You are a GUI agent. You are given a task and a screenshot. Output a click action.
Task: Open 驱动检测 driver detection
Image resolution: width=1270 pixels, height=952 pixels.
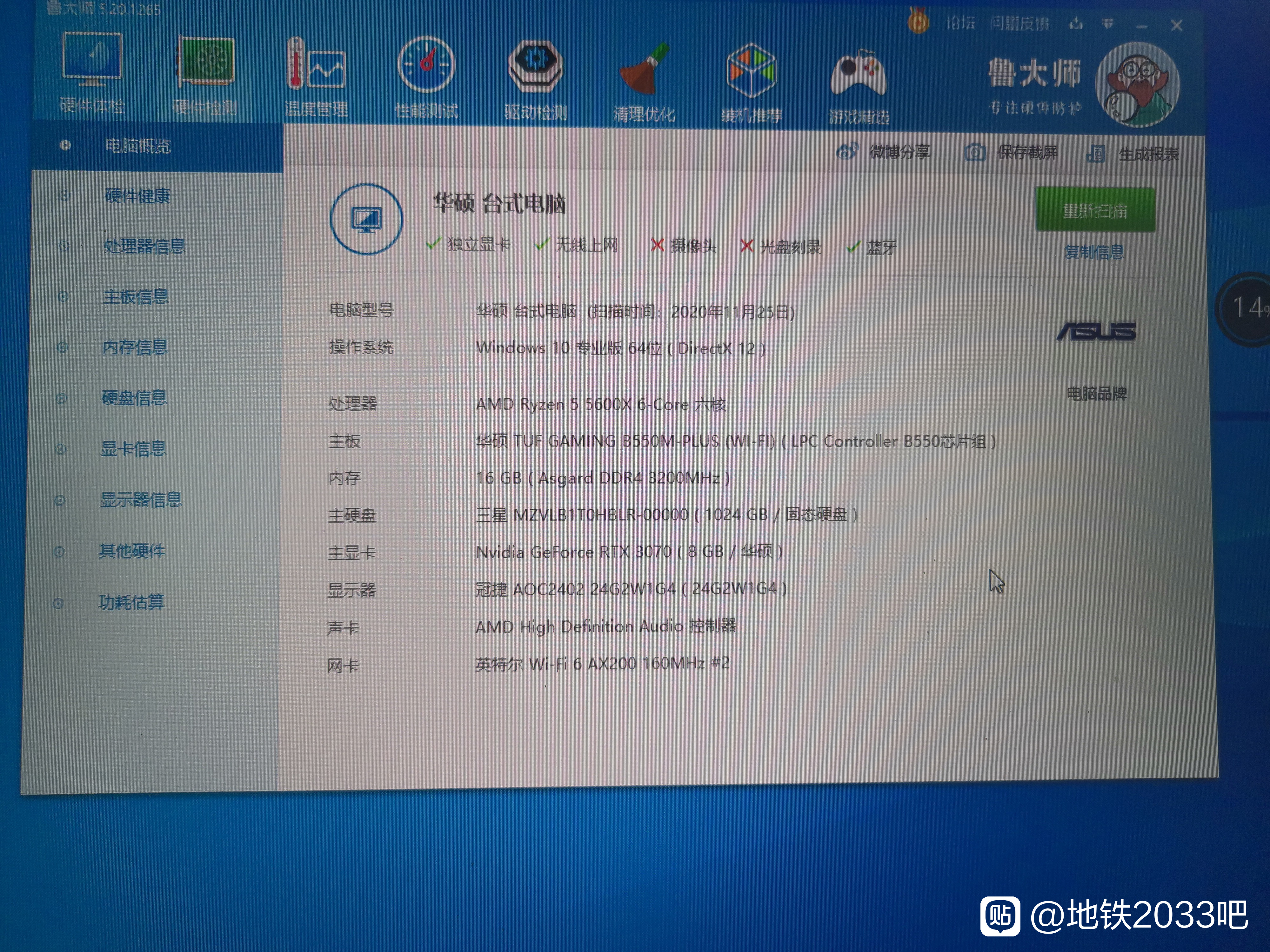coord(535,79)
